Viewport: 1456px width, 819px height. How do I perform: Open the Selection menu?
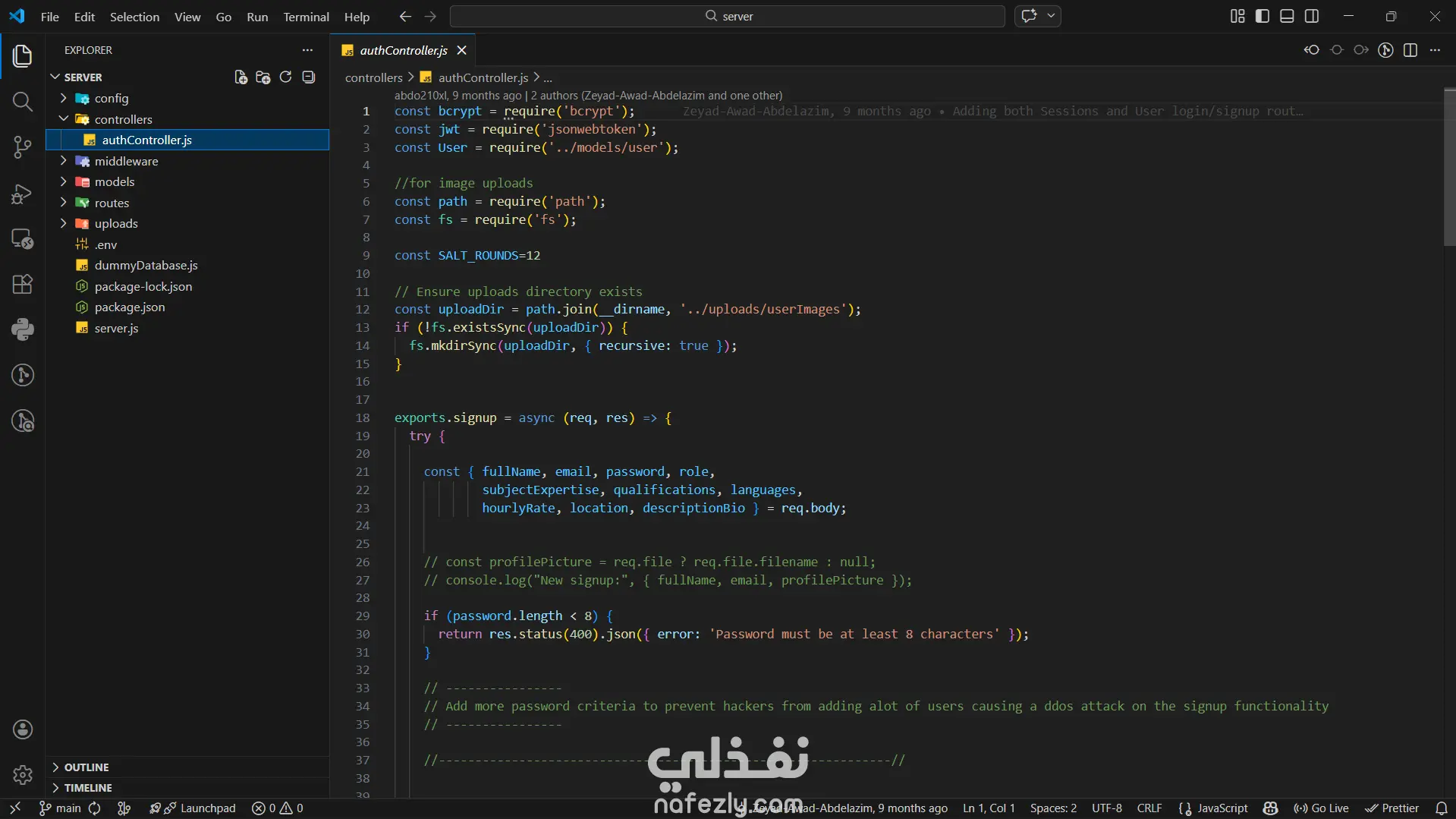pyautogui.click(x=134, y=17)
